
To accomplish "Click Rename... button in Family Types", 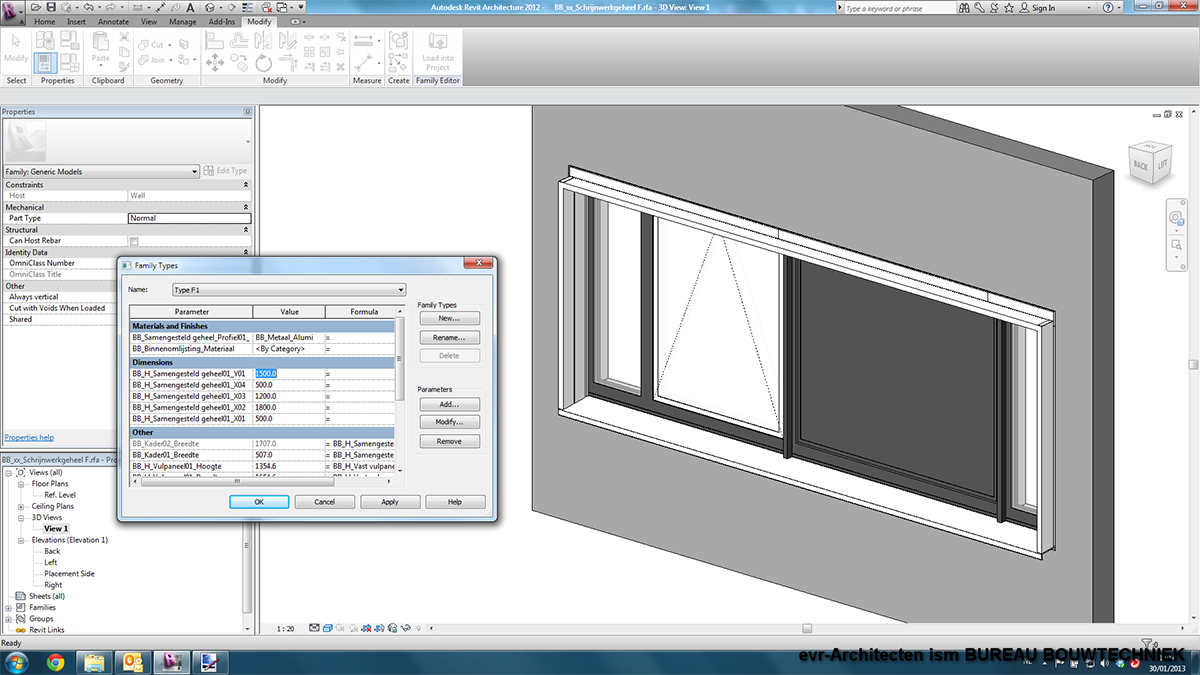I will click(449, 337).
